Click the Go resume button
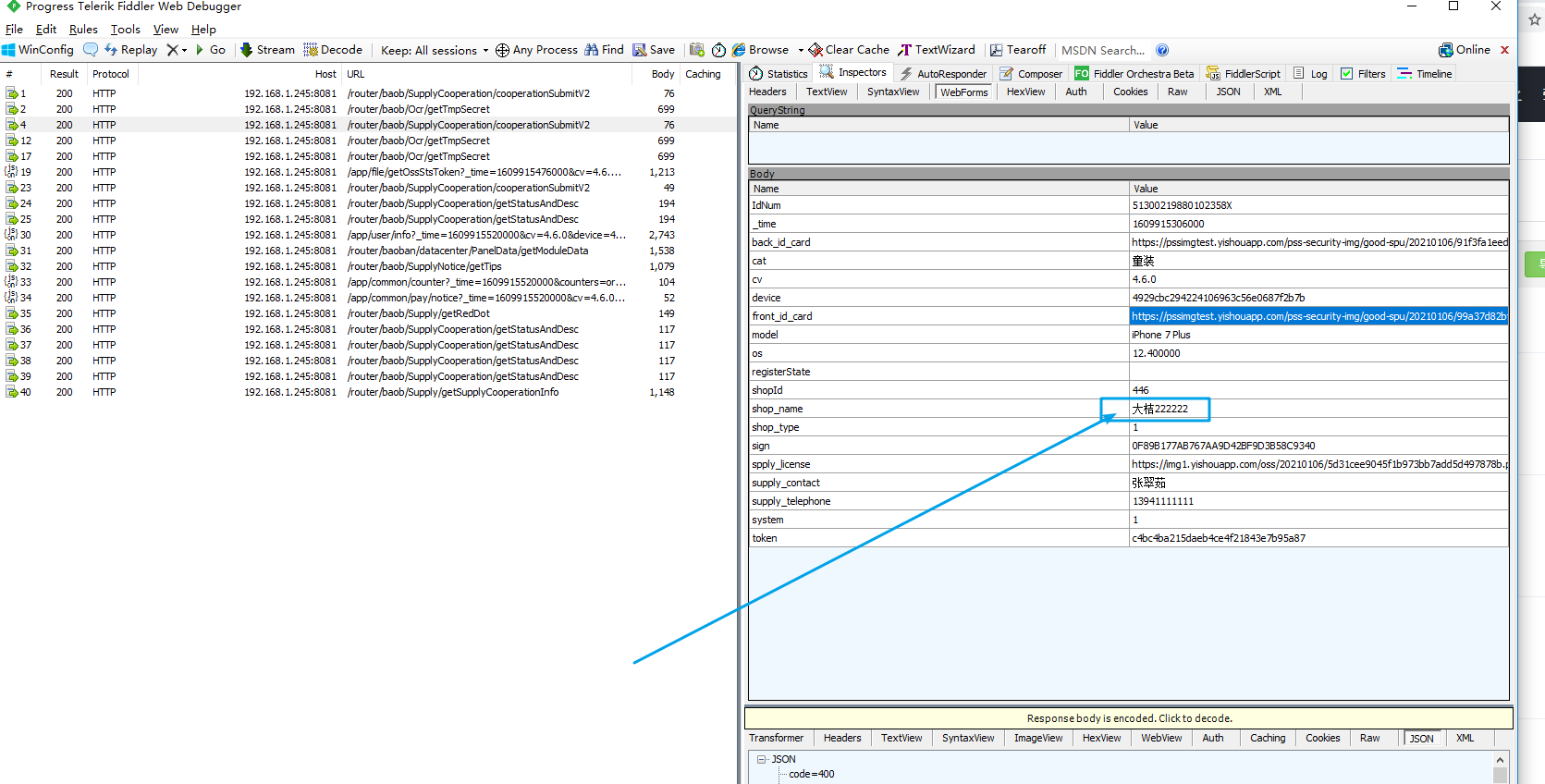The width and height of the screenshot is (1545, 784). click(x=211, y=50)
